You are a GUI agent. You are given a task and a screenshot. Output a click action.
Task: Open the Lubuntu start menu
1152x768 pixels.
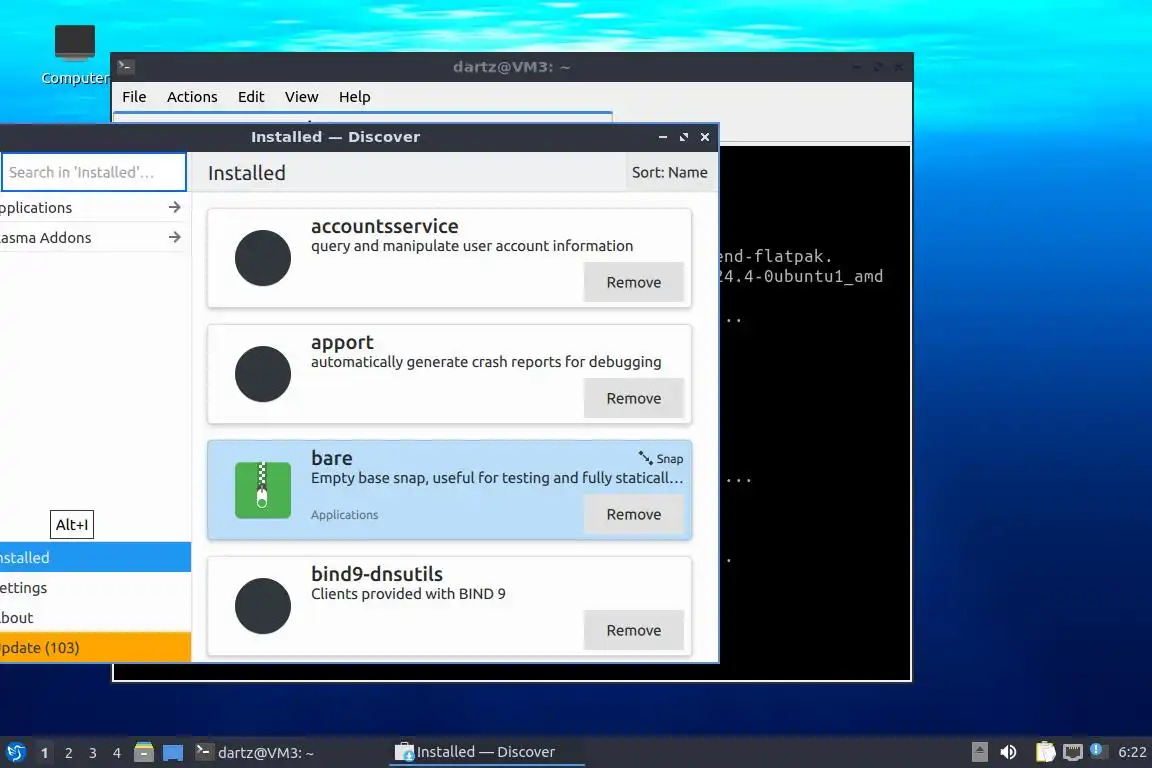[15, 752]
